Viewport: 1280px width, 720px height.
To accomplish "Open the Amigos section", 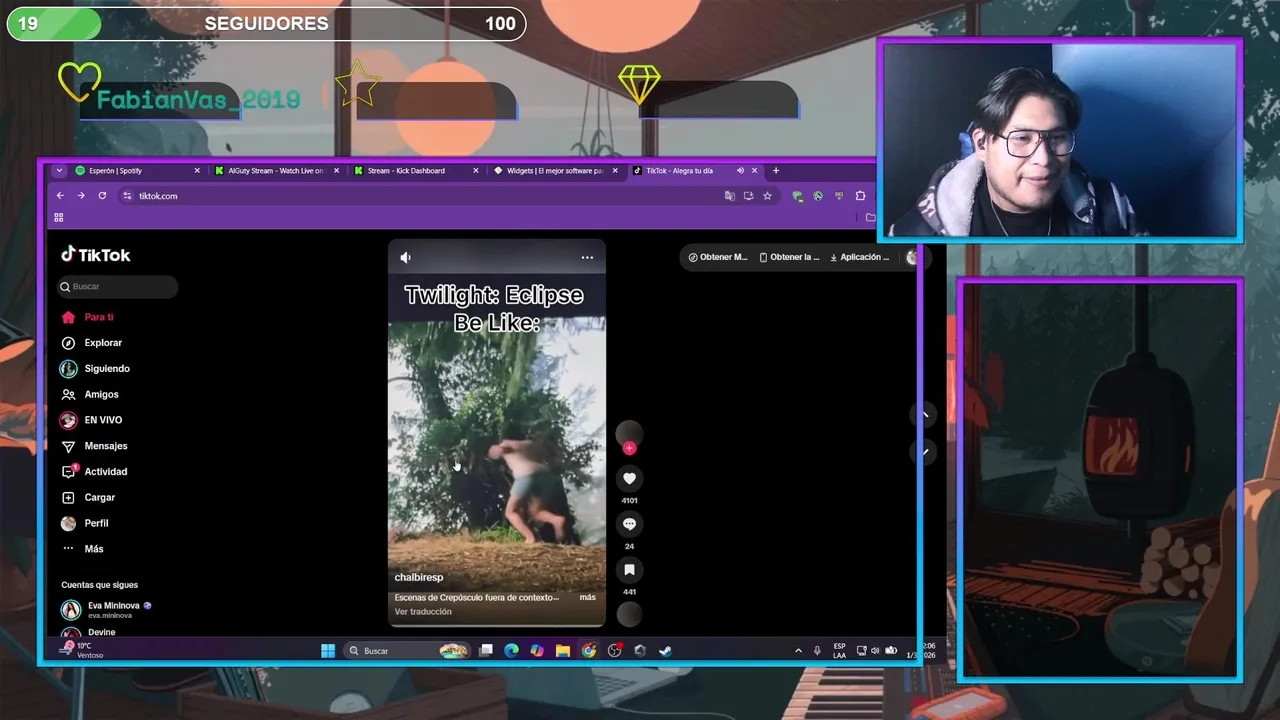I will point(101,395).
